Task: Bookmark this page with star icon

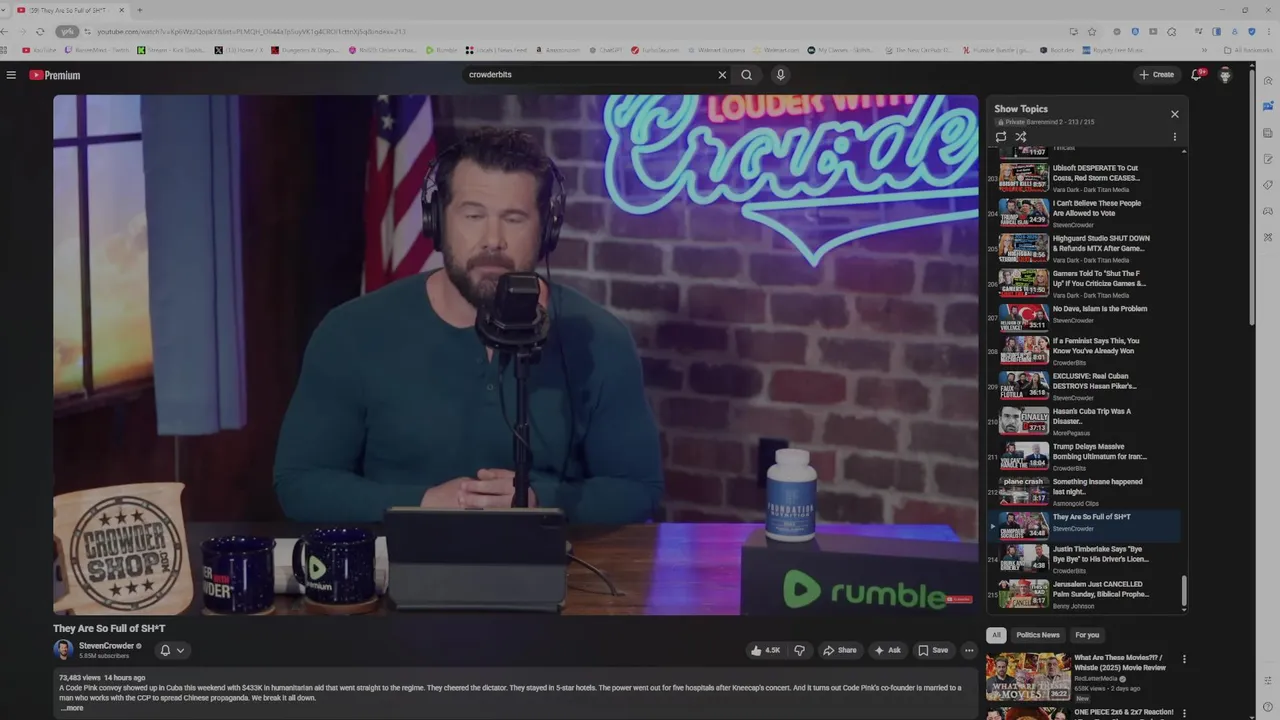Action: click(x=1092, y=31)
